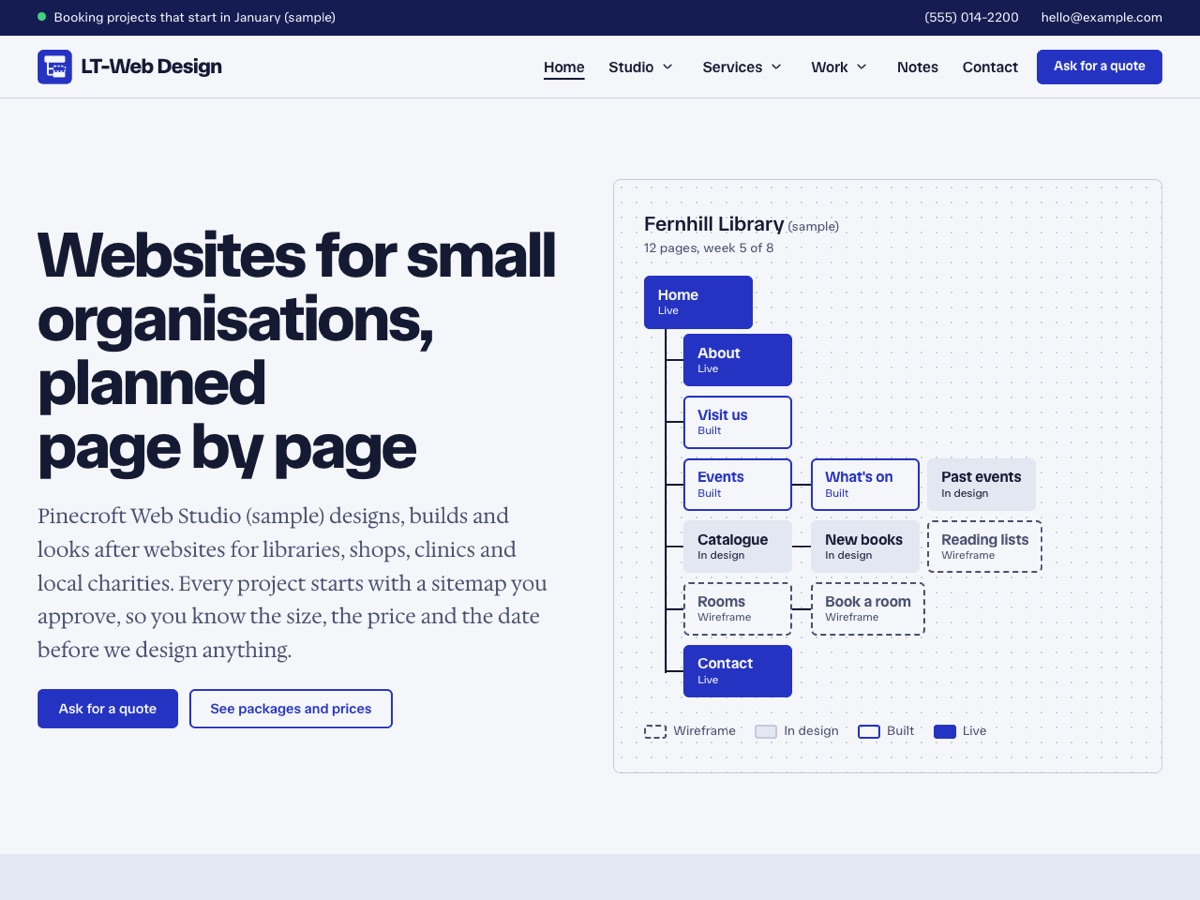Select the Catalogue sitemap node
Screen dimensions: 1200x900
[738, 546]
